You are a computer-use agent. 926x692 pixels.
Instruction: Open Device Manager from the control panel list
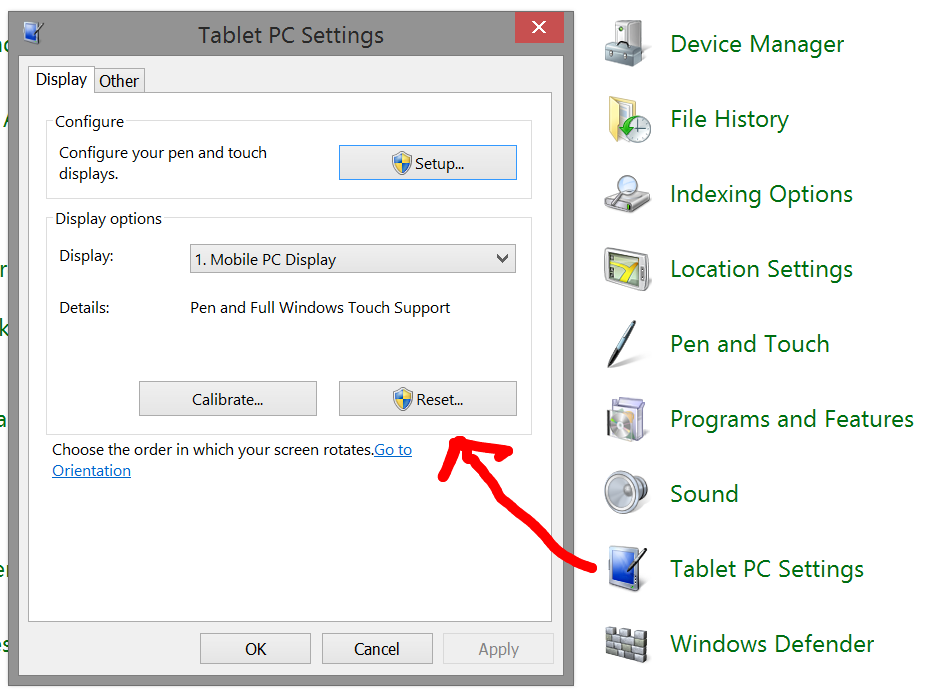(757, 44)
